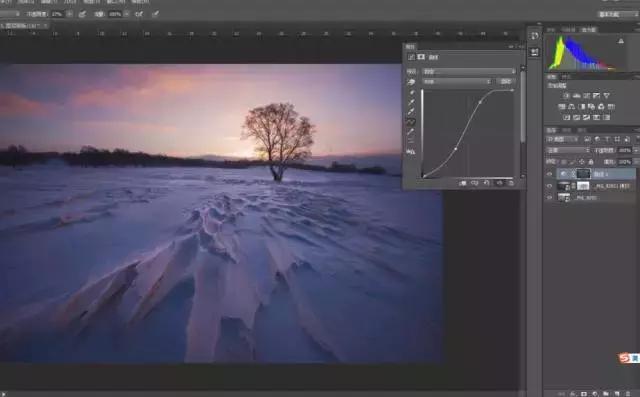
Task: Add a Brightness/Contrast adjustment
Action: coord(566,95)
